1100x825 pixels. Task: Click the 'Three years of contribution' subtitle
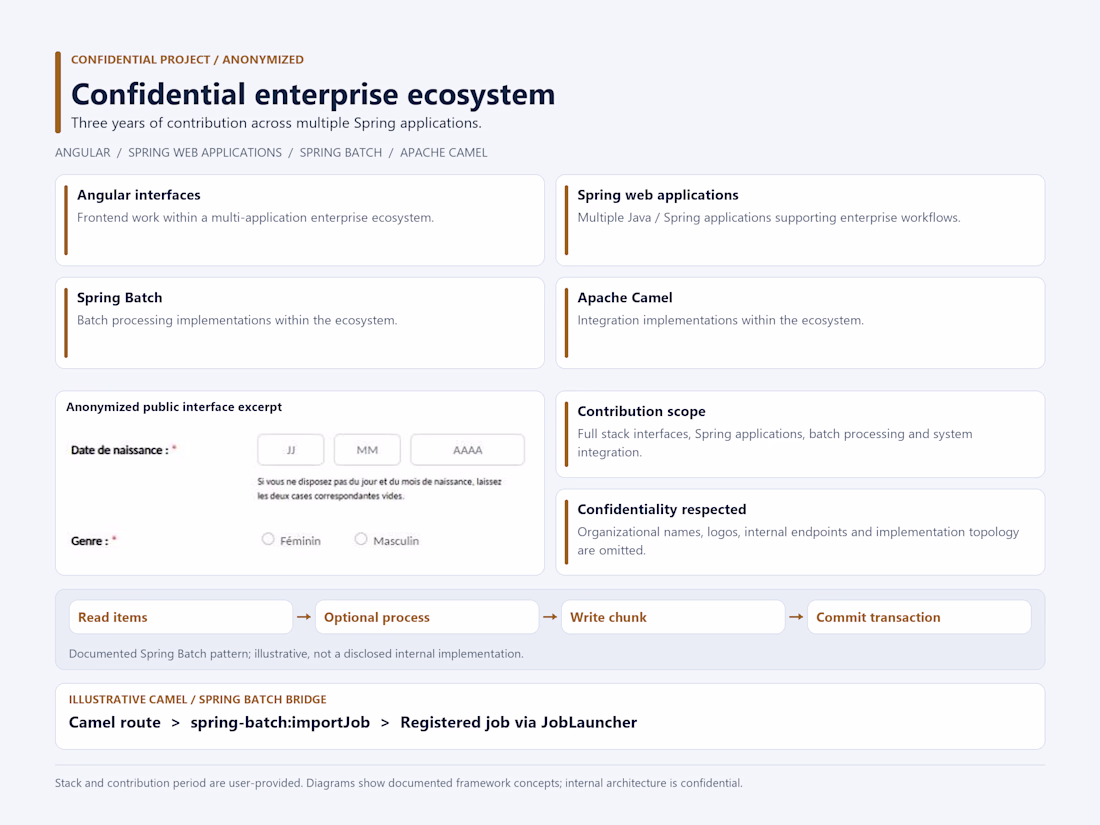[276, 123]
